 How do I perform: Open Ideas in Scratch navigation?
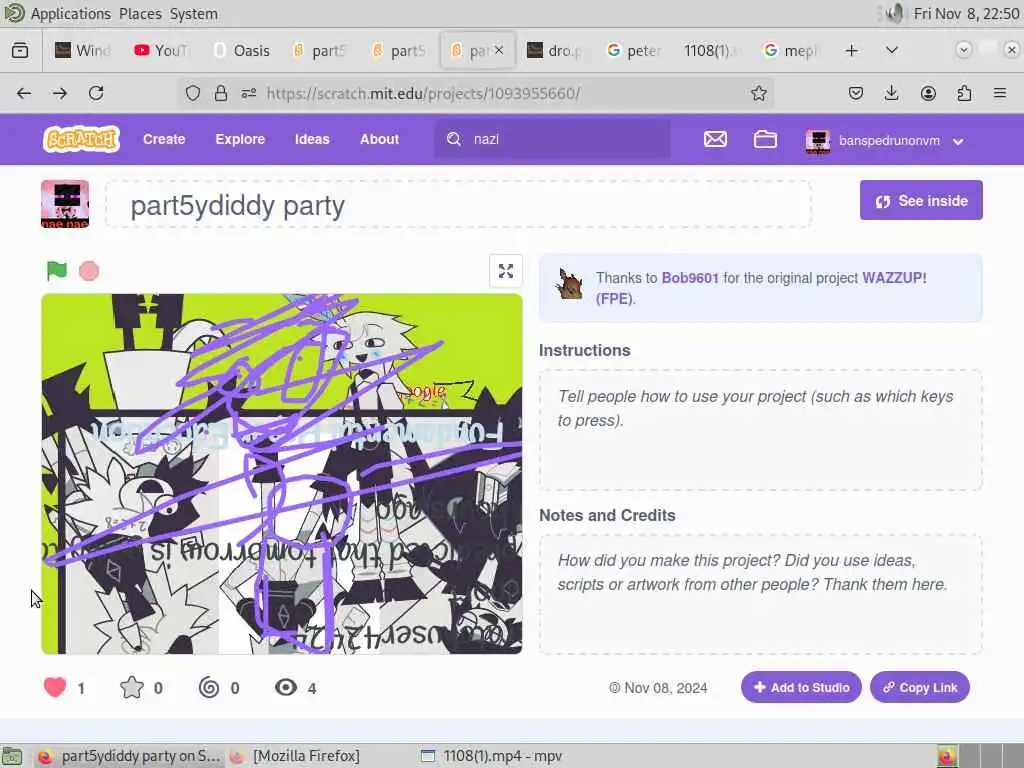[x=312, y=139]
